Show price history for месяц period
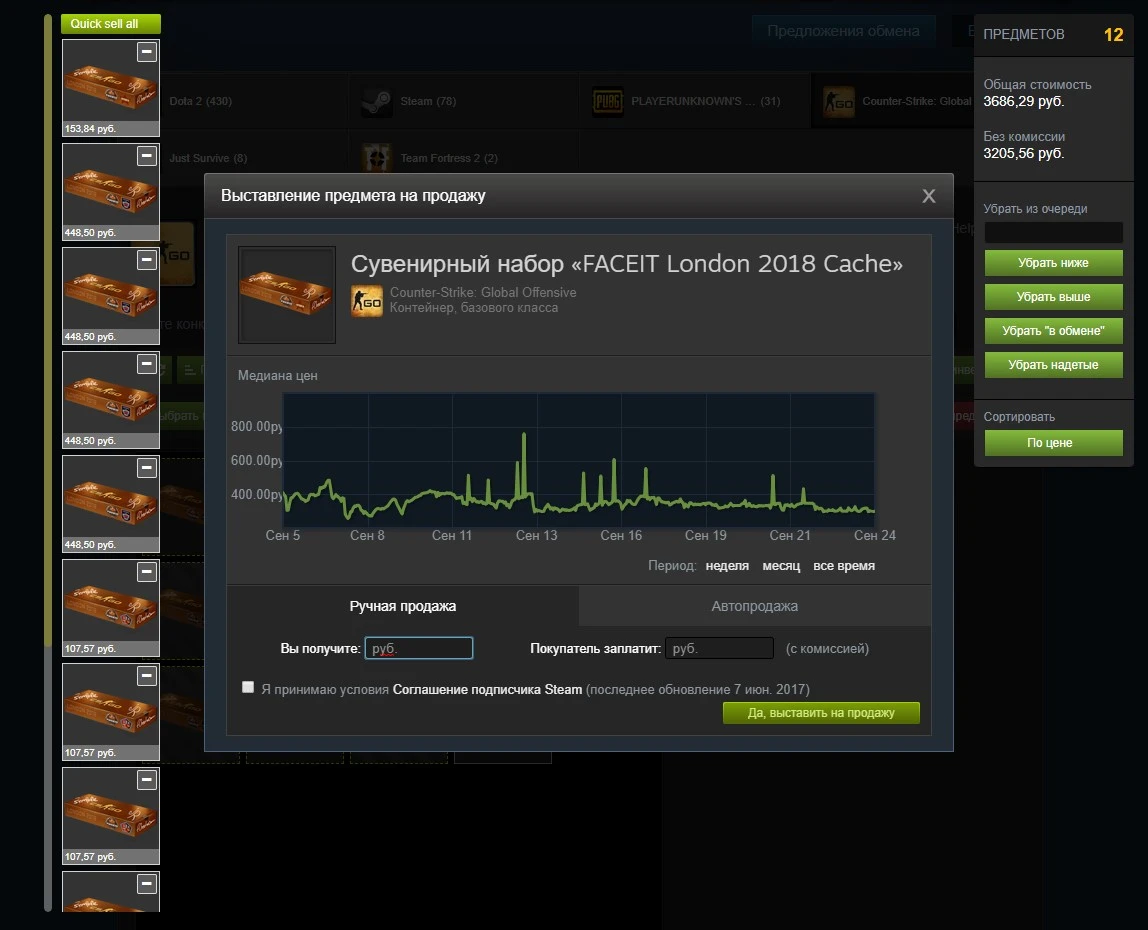This screenshot has width=1148, height=930. [x=781, y=565]
